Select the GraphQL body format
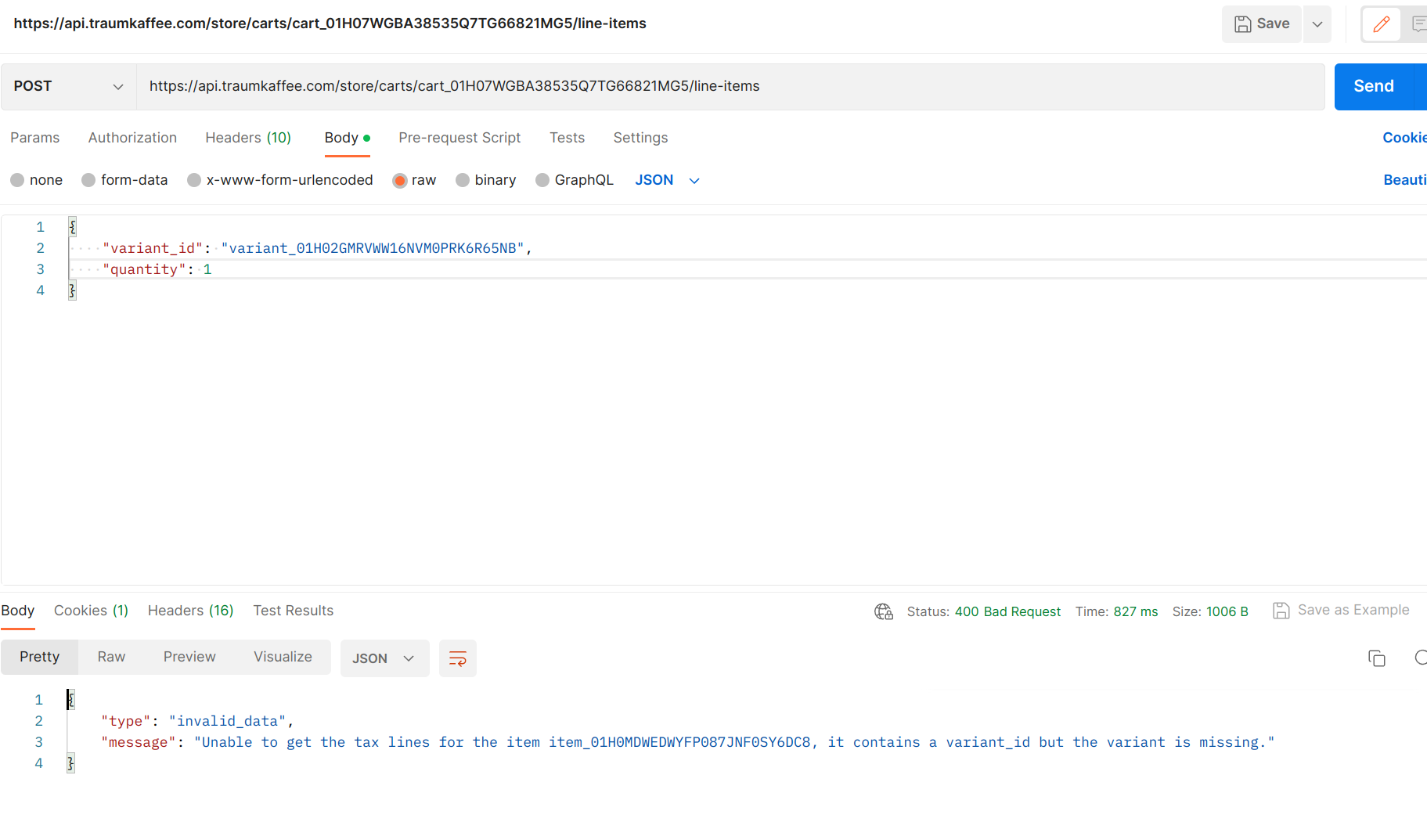The height and width of the screenshot is (840, 1427). pyautogui.click(x=542, y=179)
